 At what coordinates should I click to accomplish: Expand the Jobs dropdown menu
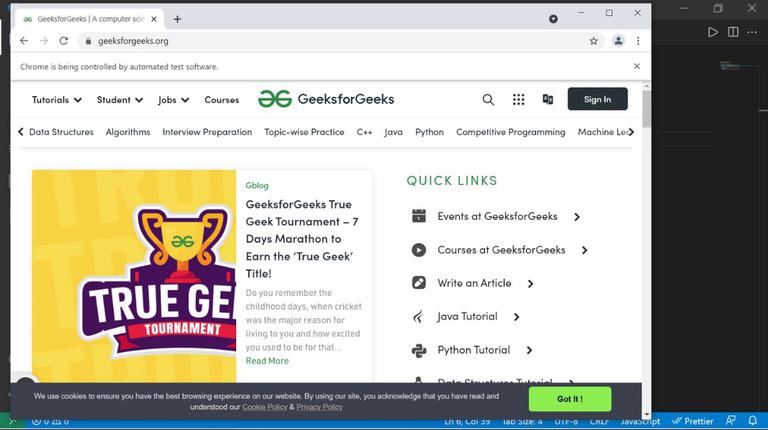(173, 100)
